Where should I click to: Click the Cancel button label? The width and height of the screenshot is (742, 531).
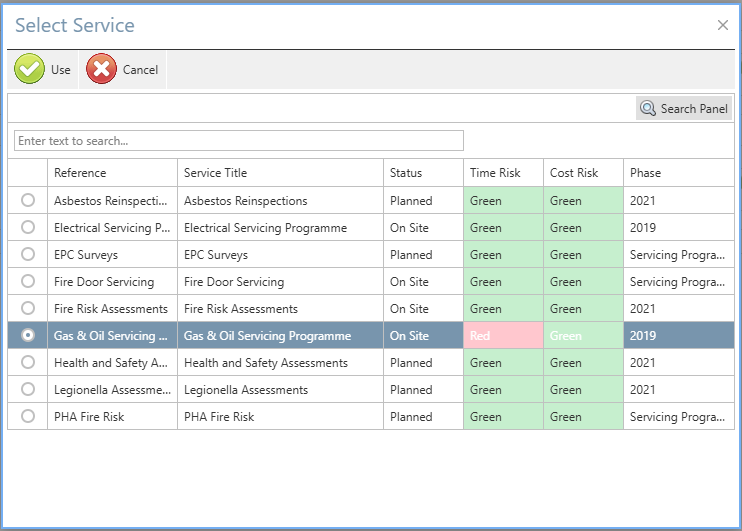point(140,70)
